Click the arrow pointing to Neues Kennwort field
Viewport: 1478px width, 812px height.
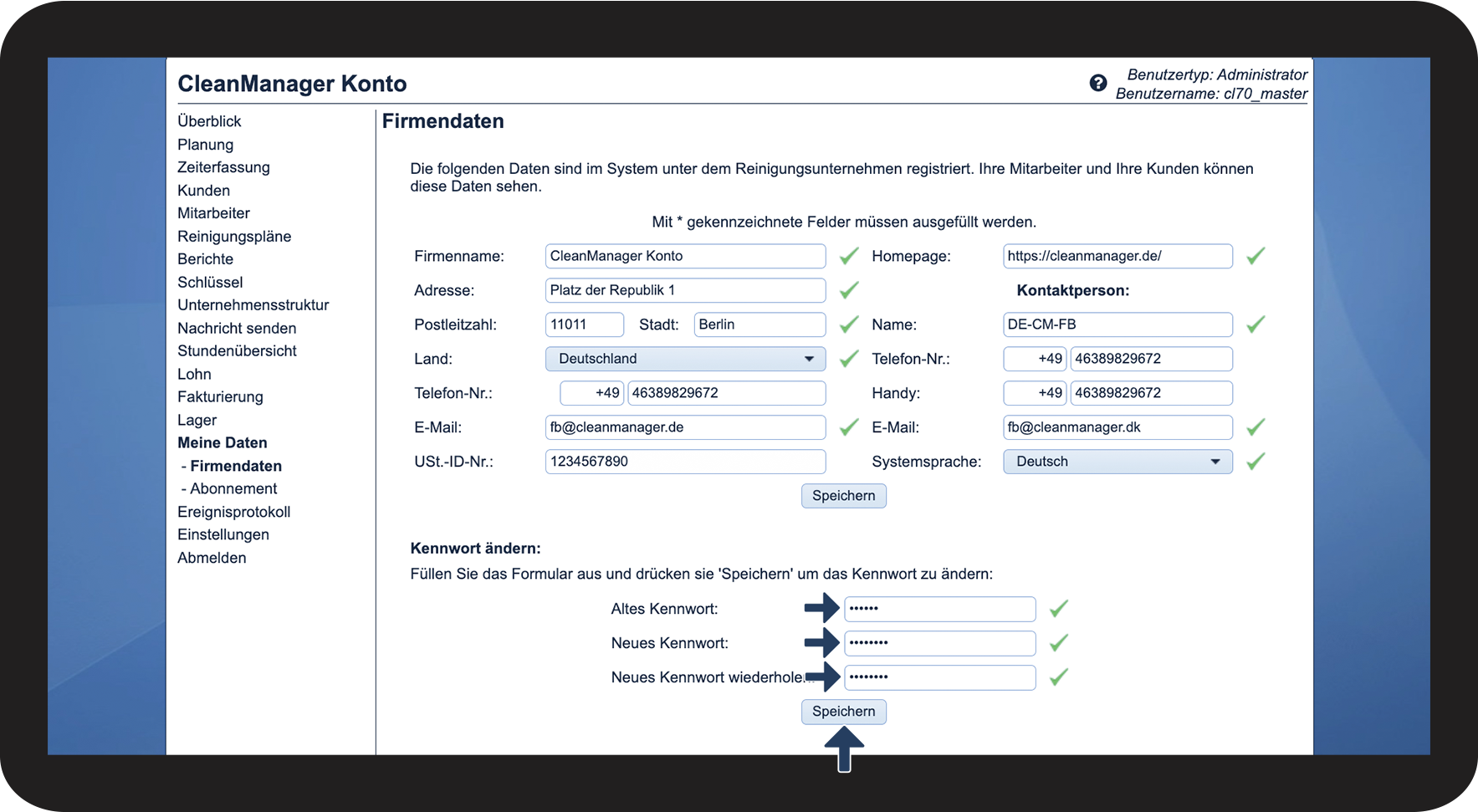[x=821, y=642]
